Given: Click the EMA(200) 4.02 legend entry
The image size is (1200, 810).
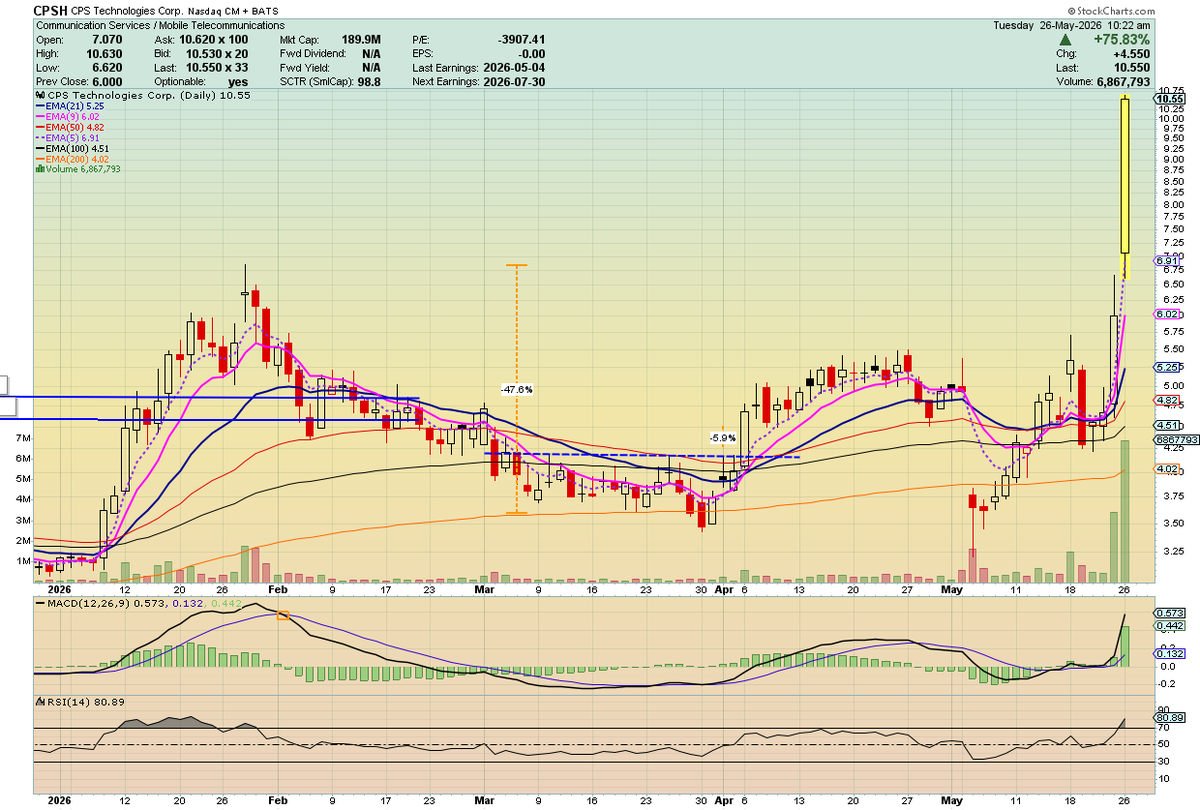Looking at the screenshot, I should [x=71, y=160].
